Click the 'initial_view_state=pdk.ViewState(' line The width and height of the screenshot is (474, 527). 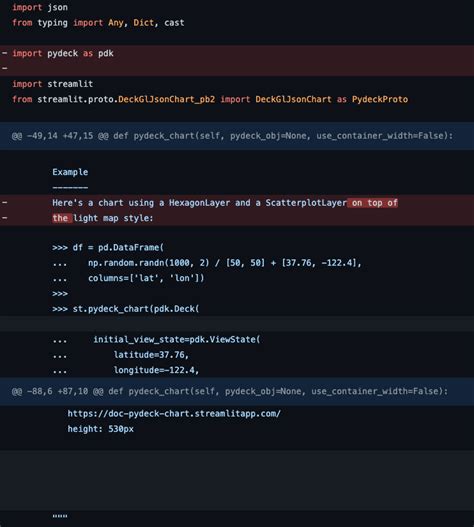click(156, 339)
